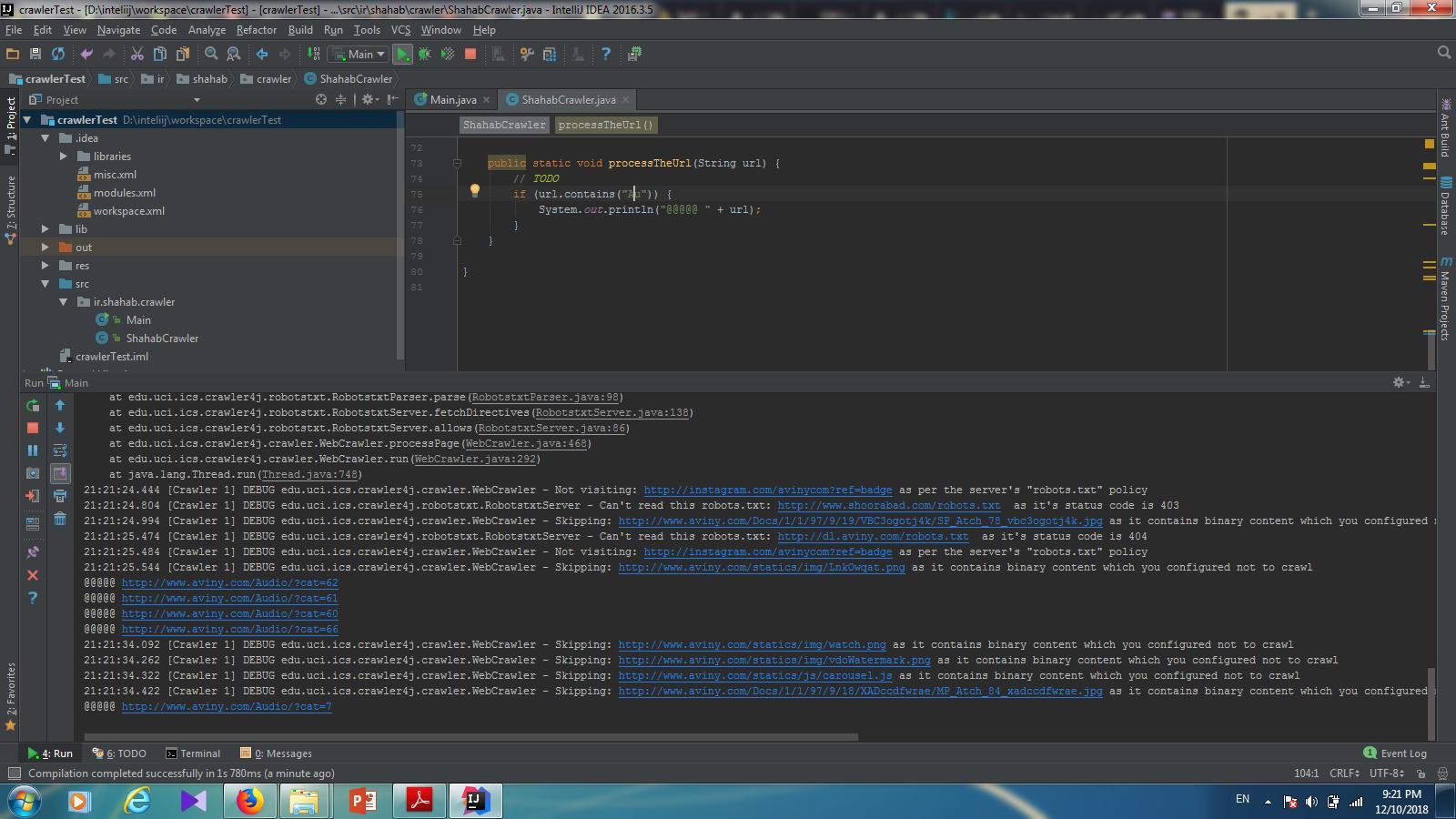Select ShahabCrawler class in project tree
The image size is (1456, 819).
pos(162,339)
